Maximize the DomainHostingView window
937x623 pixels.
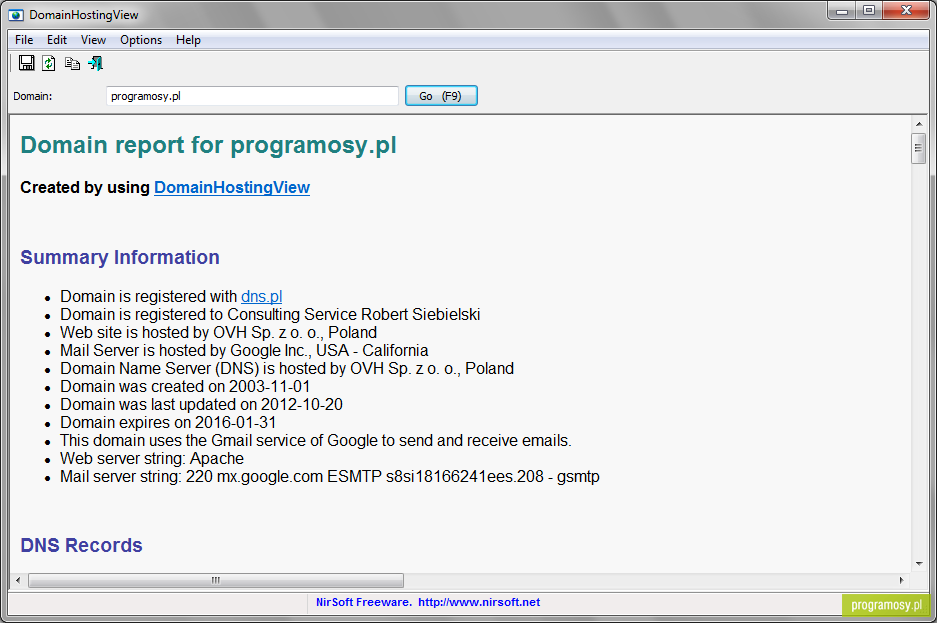point(869,11)
